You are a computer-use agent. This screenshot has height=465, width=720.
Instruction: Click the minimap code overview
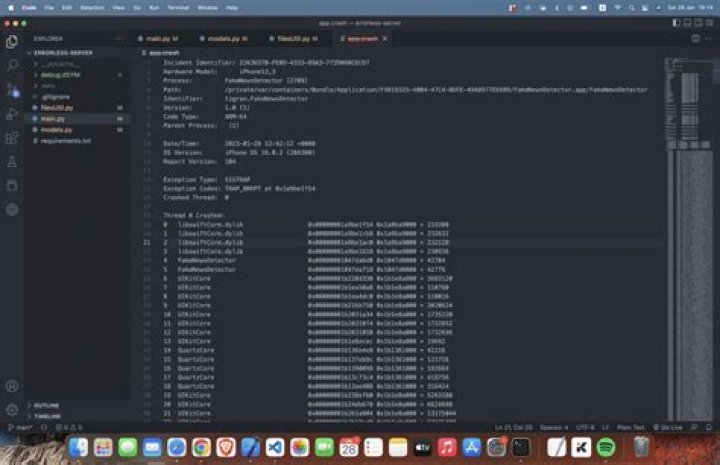click(x=688, y=239)
